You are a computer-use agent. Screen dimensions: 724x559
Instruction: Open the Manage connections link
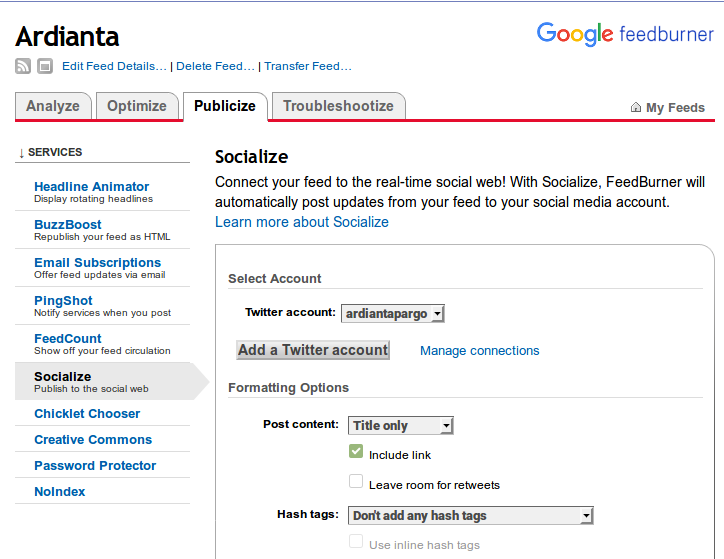click(479, 351)
